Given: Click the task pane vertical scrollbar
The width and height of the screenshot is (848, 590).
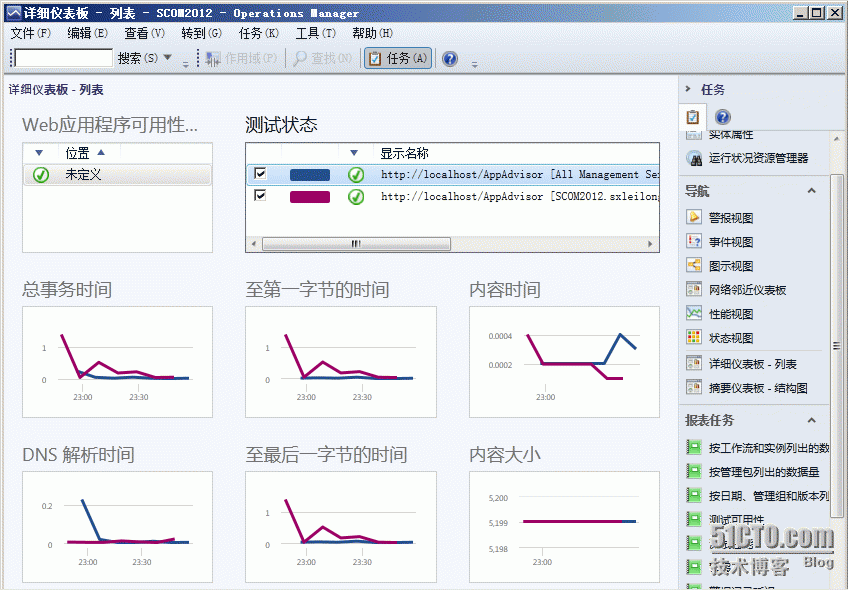Looking at the screenshot, I should (x=836, y=345).
